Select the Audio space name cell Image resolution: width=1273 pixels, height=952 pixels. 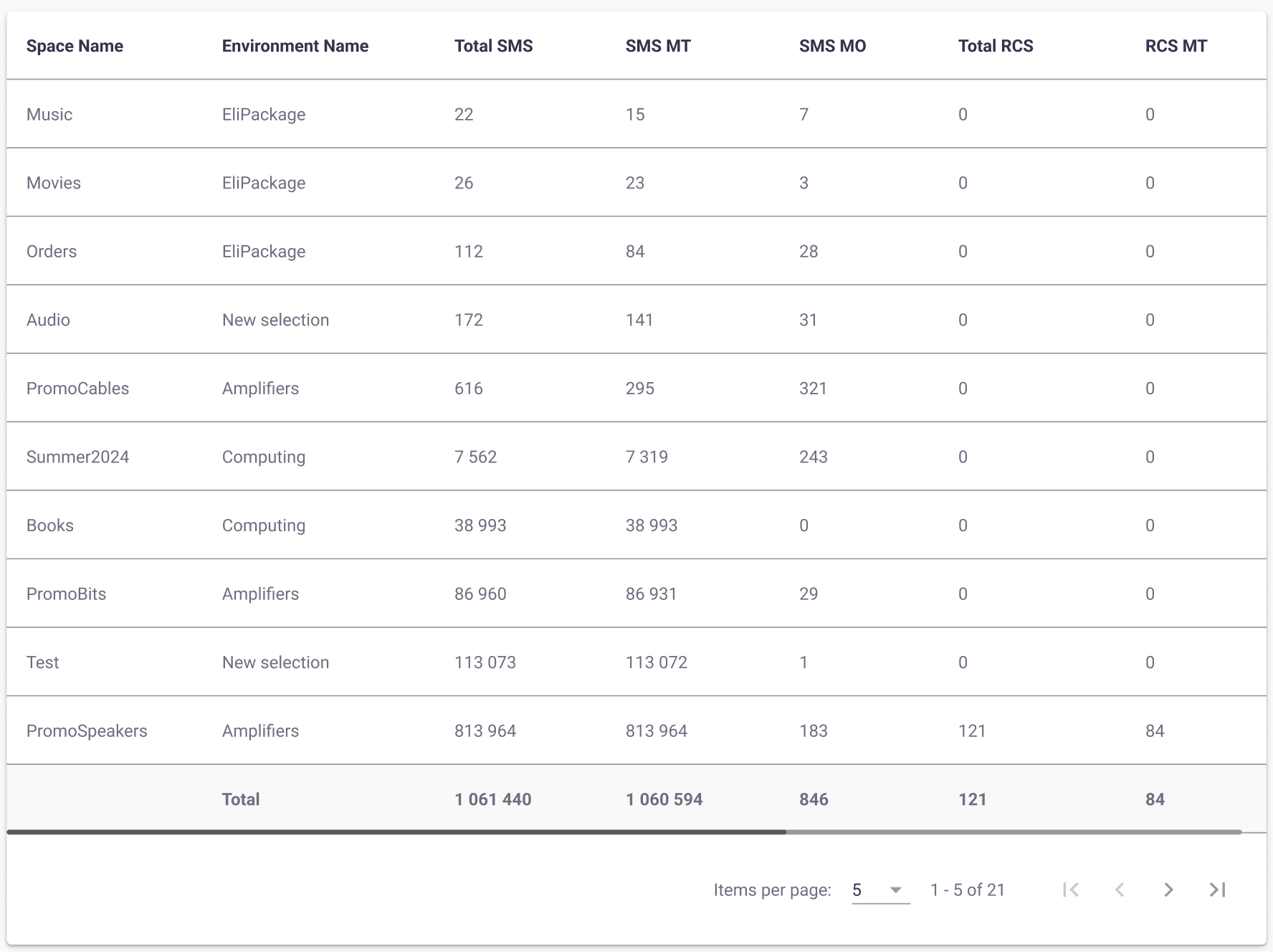[x=48, y=320]
